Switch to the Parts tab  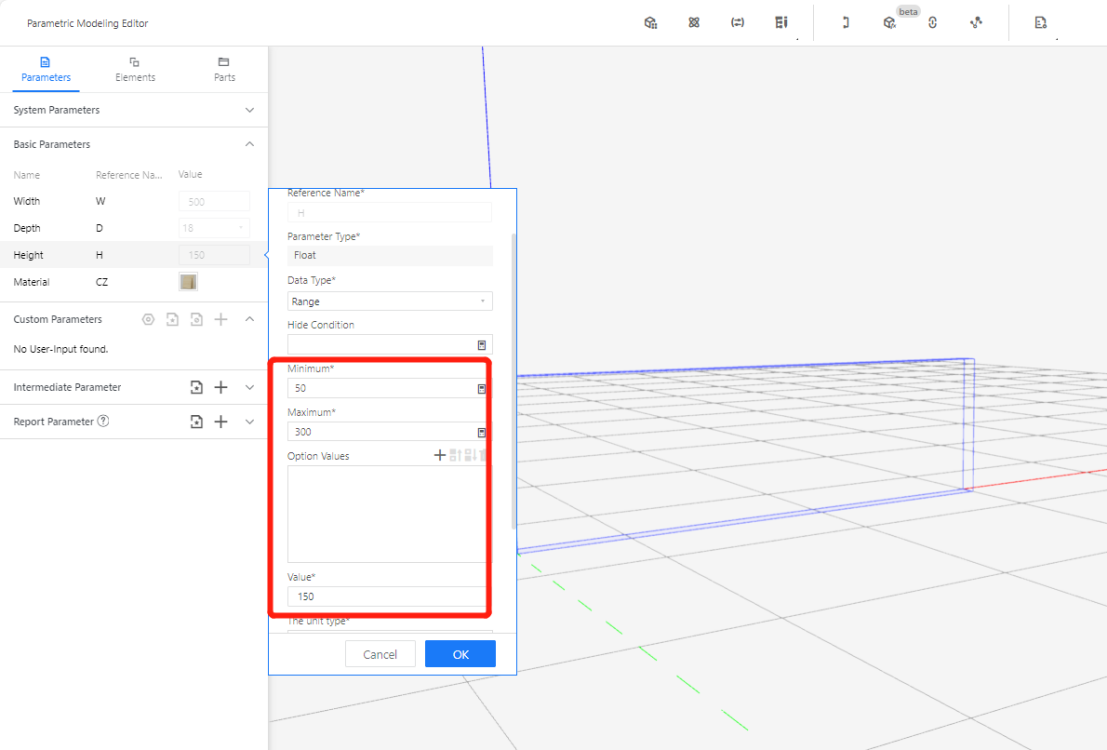coord(224,69)
